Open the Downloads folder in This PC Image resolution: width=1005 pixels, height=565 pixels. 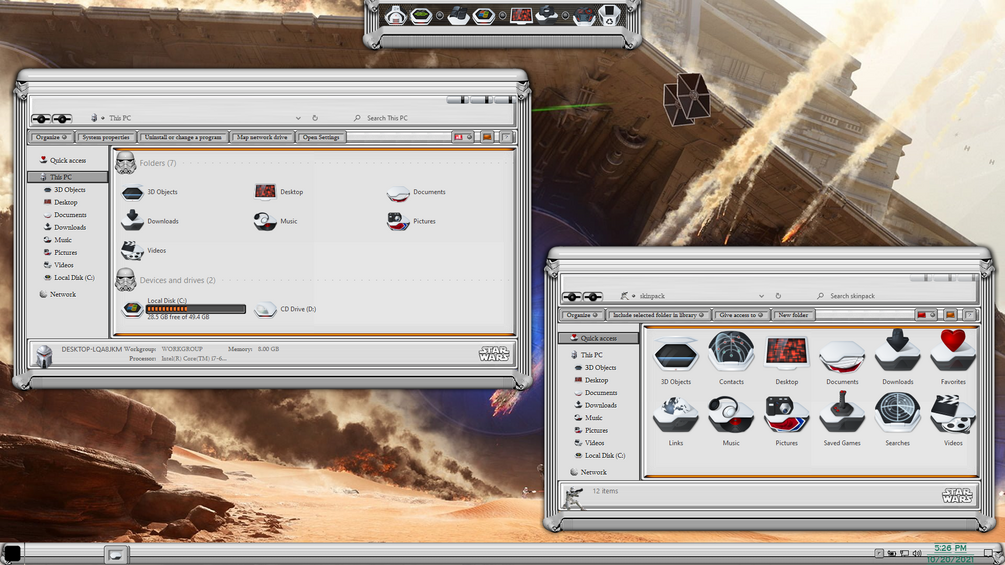click(151, 220)
